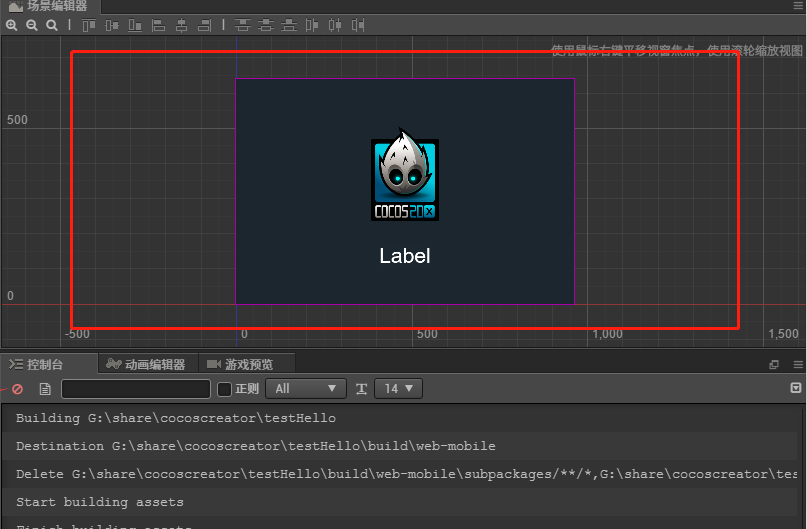Screen dimensions: 807x529
Task: Align selected nodes to right edge
Action: pos(205,25)
